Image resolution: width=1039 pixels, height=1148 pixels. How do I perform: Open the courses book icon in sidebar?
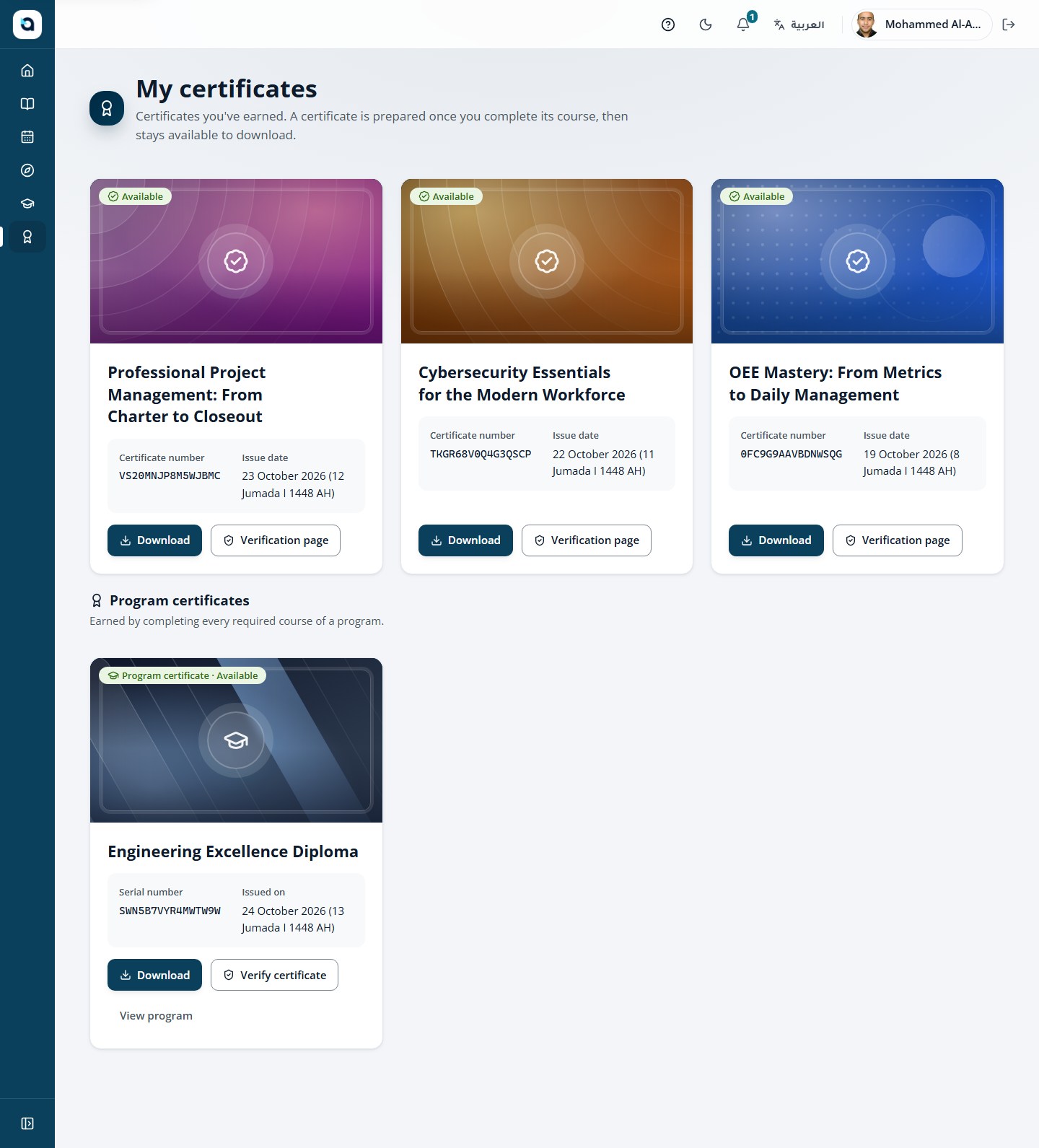[x=27, y=104]
